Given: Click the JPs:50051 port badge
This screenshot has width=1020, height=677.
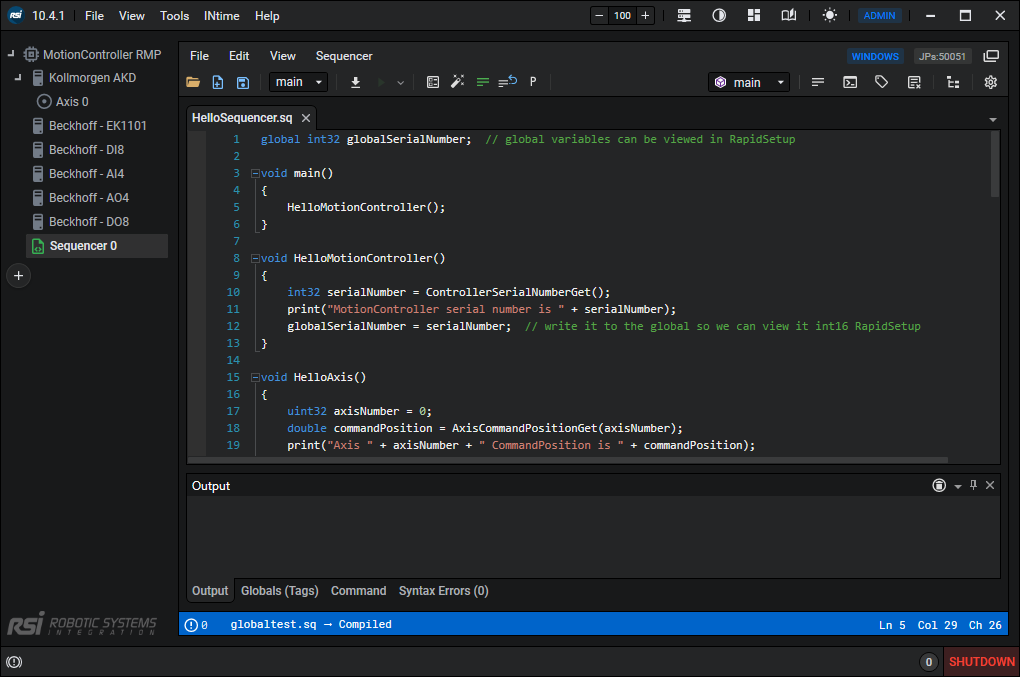Looking at the screenshot, I should [942, 57].
